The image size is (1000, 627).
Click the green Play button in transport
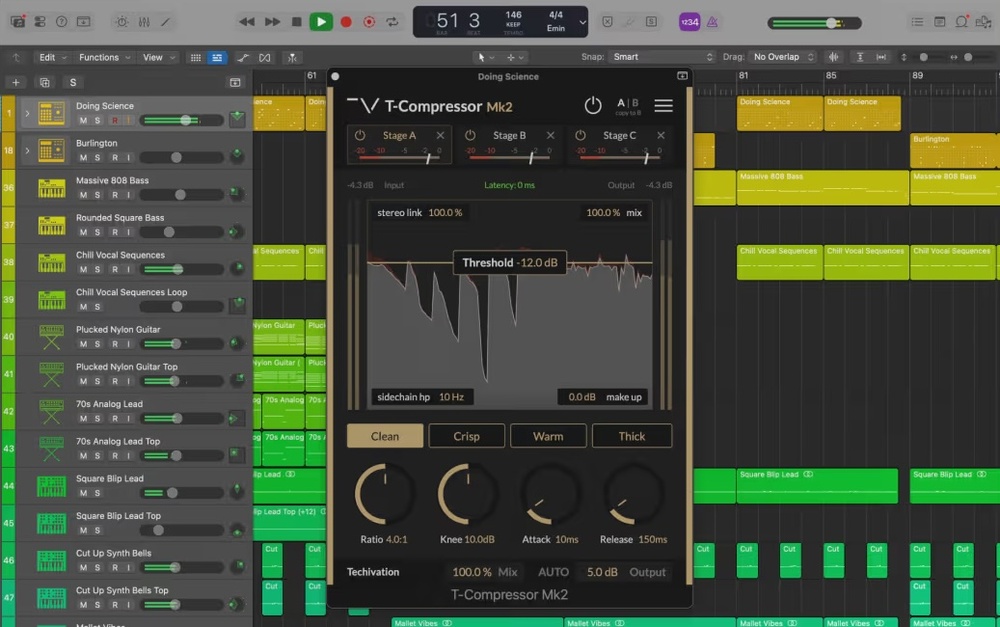[x=321, y=21]
